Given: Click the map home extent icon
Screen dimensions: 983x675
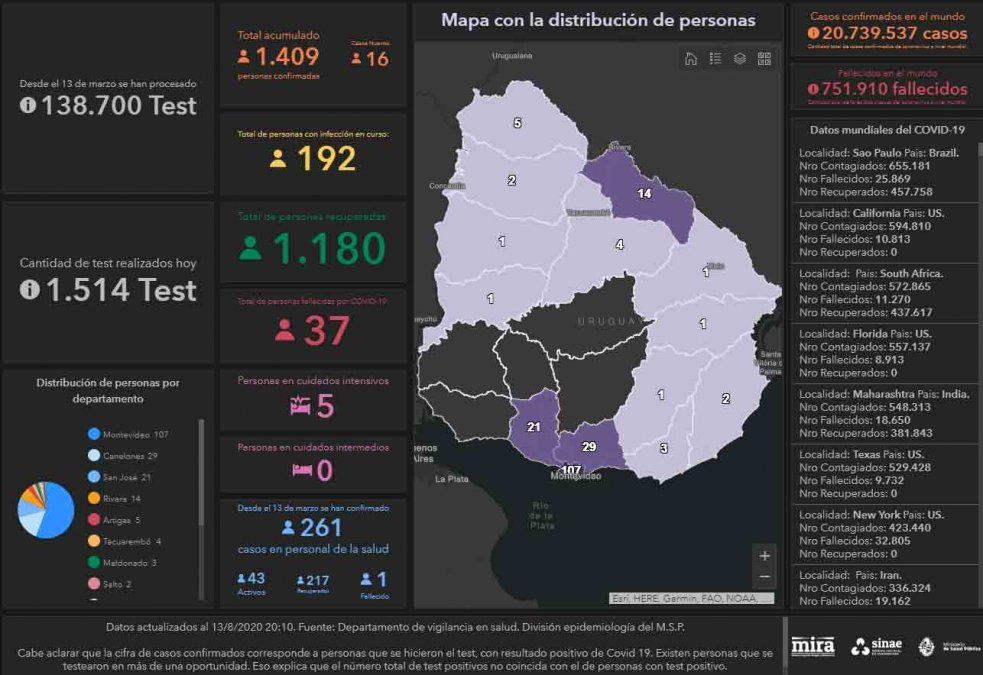Looking at the screenshot, I should tap(690, 59).
